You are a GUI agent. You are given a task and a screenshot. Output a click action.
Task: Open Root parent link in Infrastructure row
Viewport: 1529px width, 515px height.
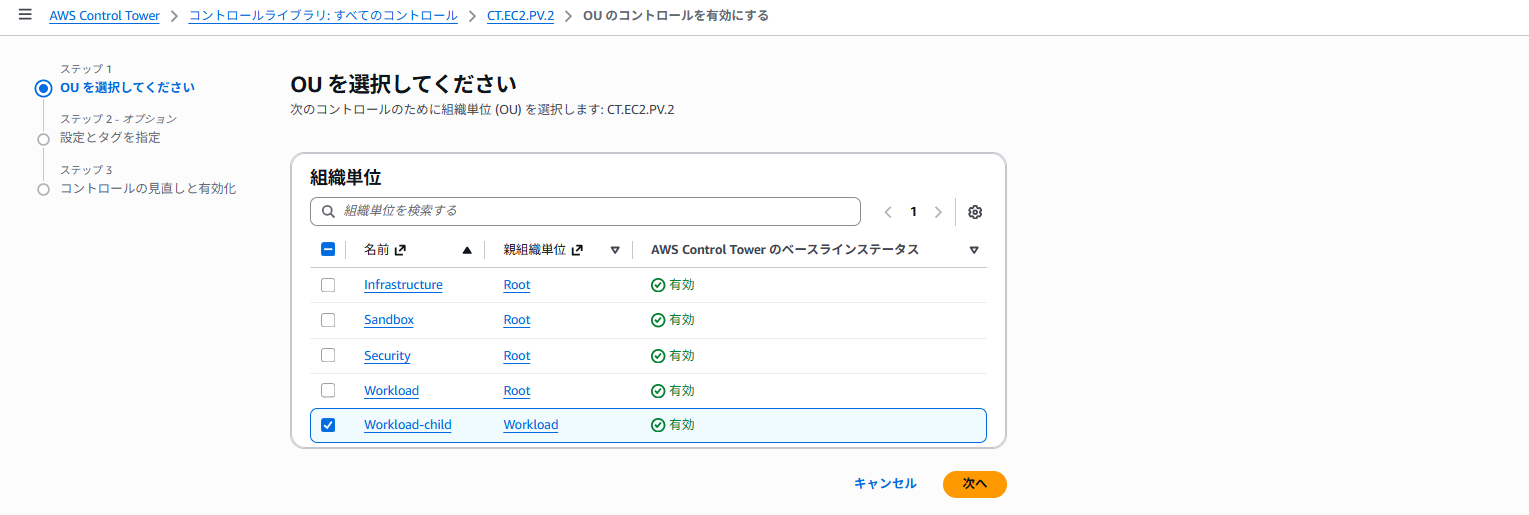(x=517, y=285)
